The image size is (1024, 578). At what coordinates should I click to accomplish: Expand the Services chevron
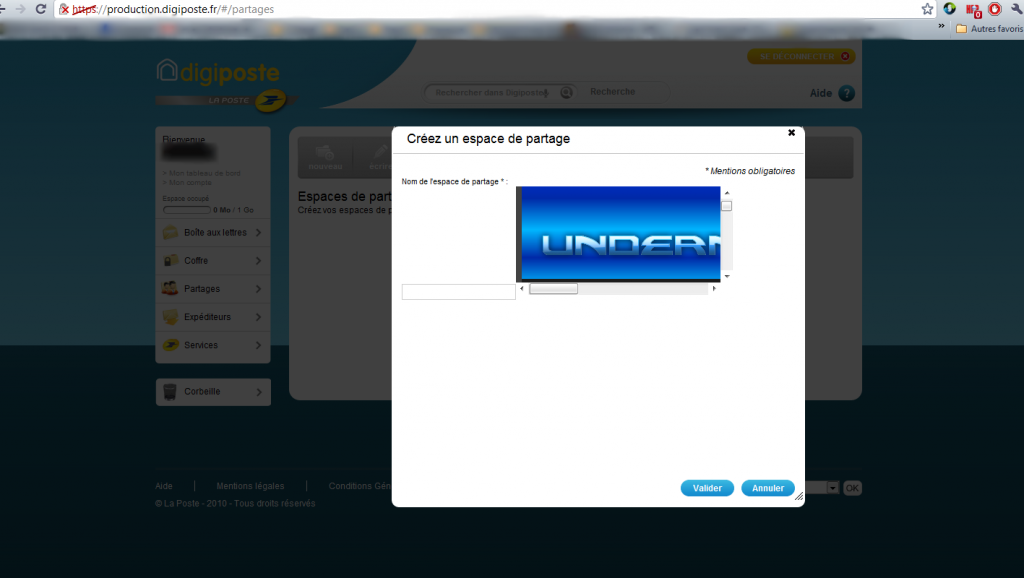(259, 345)
